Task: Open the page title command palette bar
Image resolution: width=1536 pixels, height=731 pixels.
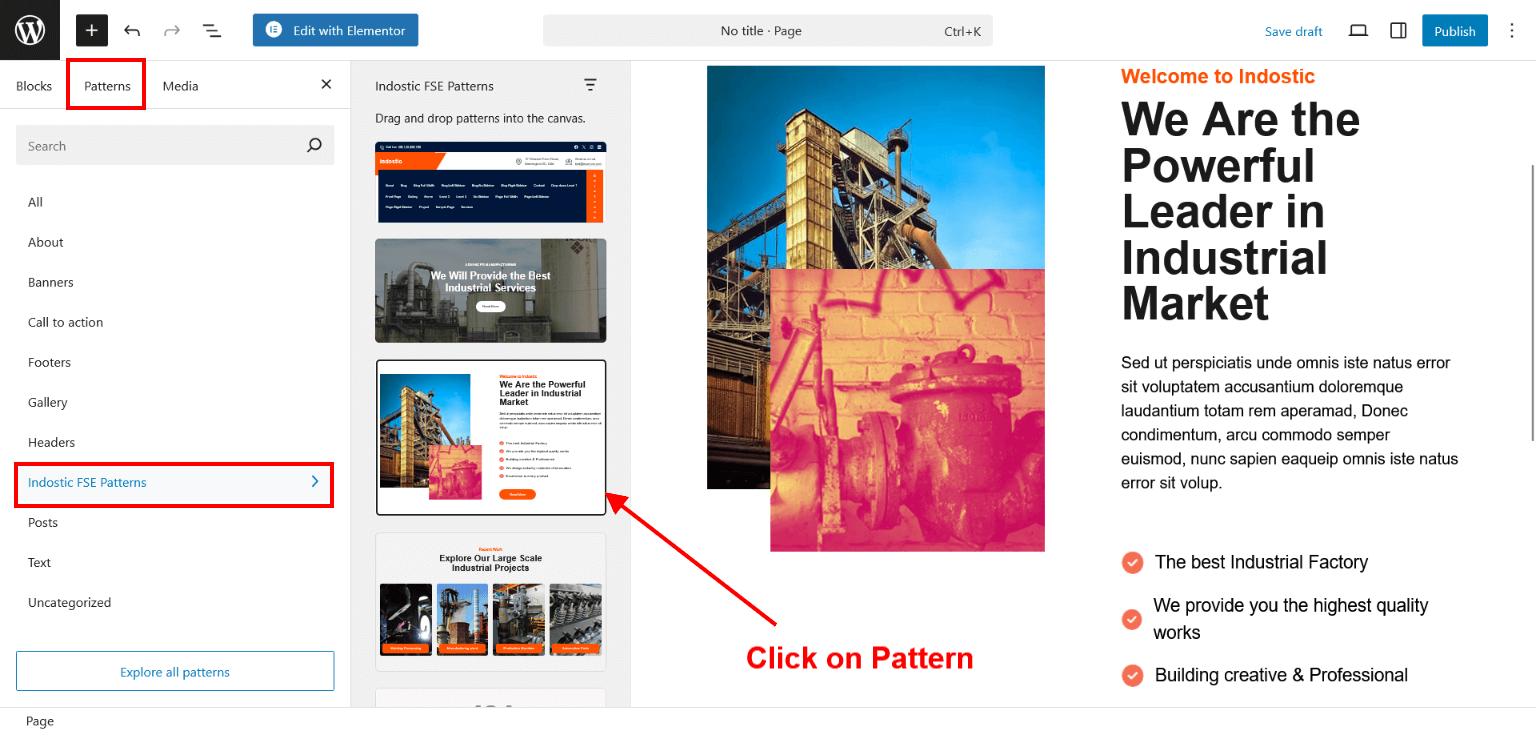Action: coord(767,31)
